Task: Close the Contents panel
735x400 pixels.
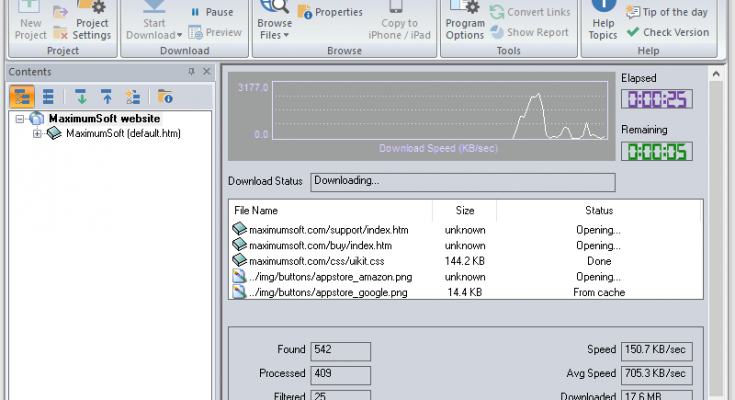Action: point(207,71)
